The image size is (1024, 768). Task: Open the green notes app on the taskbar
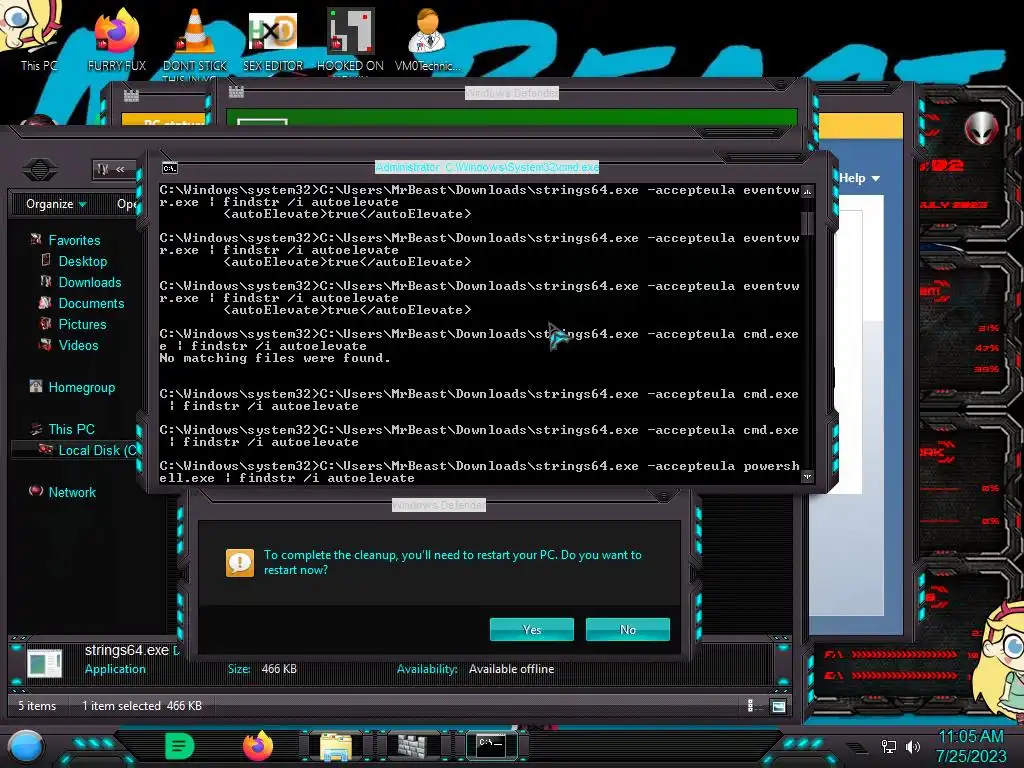pos(180,746)
